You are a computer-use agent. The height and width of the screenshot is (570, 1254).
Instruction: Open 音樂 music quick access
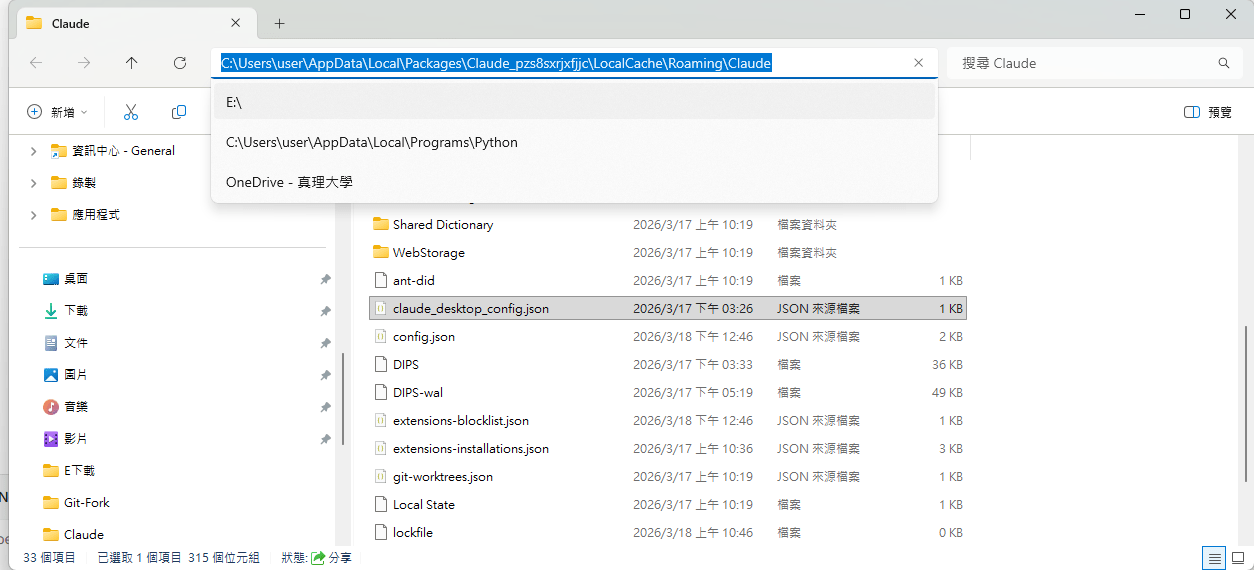66,407
